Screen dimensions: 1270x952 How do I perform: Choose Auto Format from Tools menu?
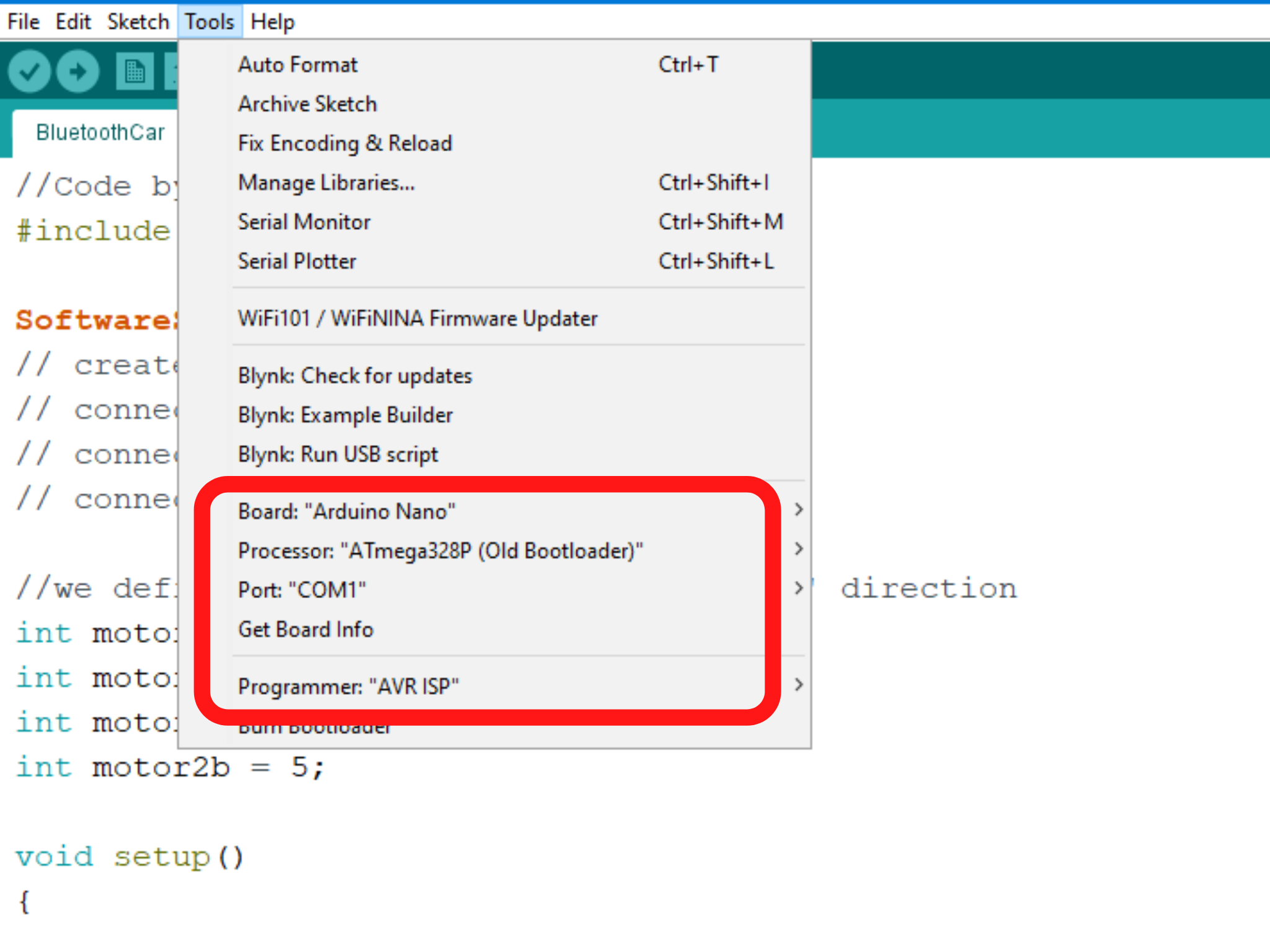[x=298, y=64]
